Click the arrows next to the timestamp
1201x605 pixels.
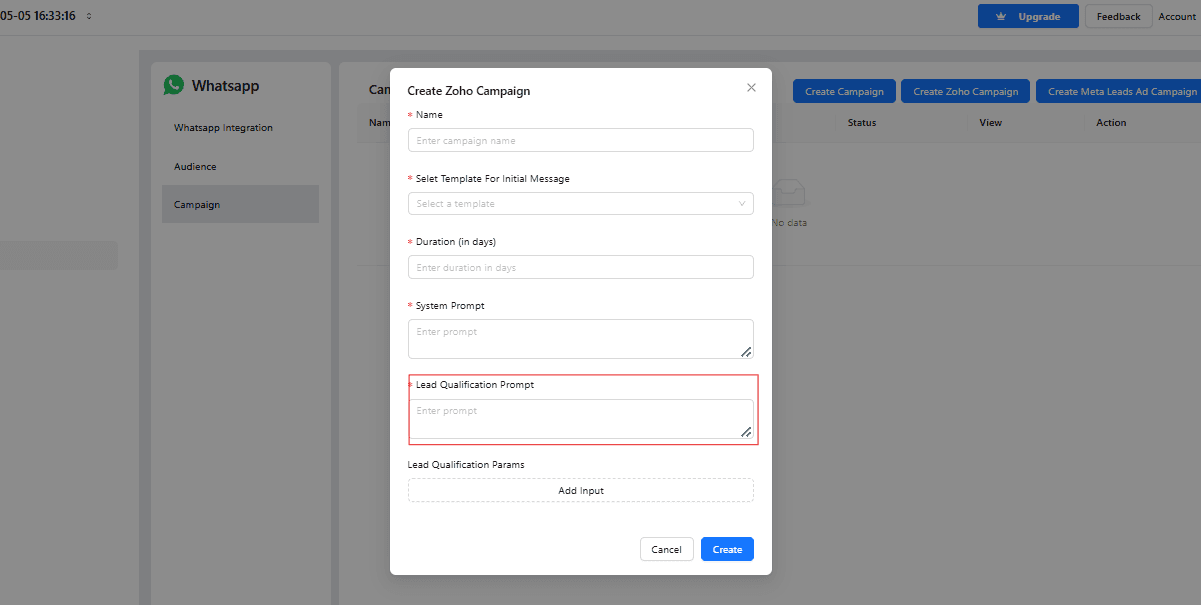(89, 17)
